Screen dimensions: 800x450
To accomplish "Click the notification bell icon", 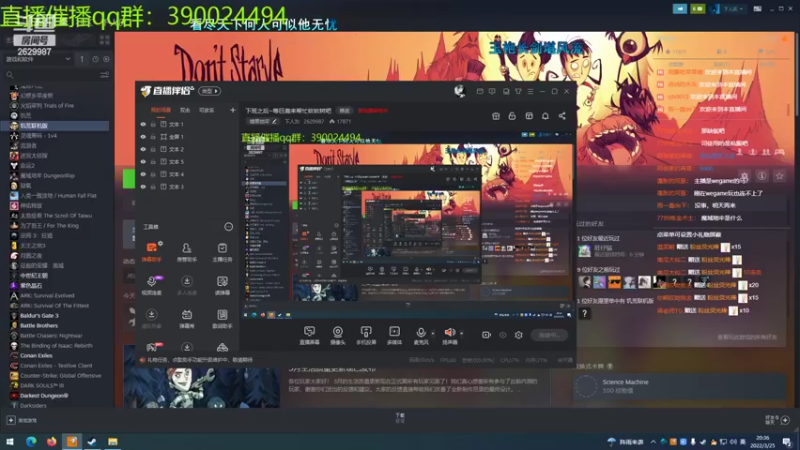I will click(x=545, y=116).
